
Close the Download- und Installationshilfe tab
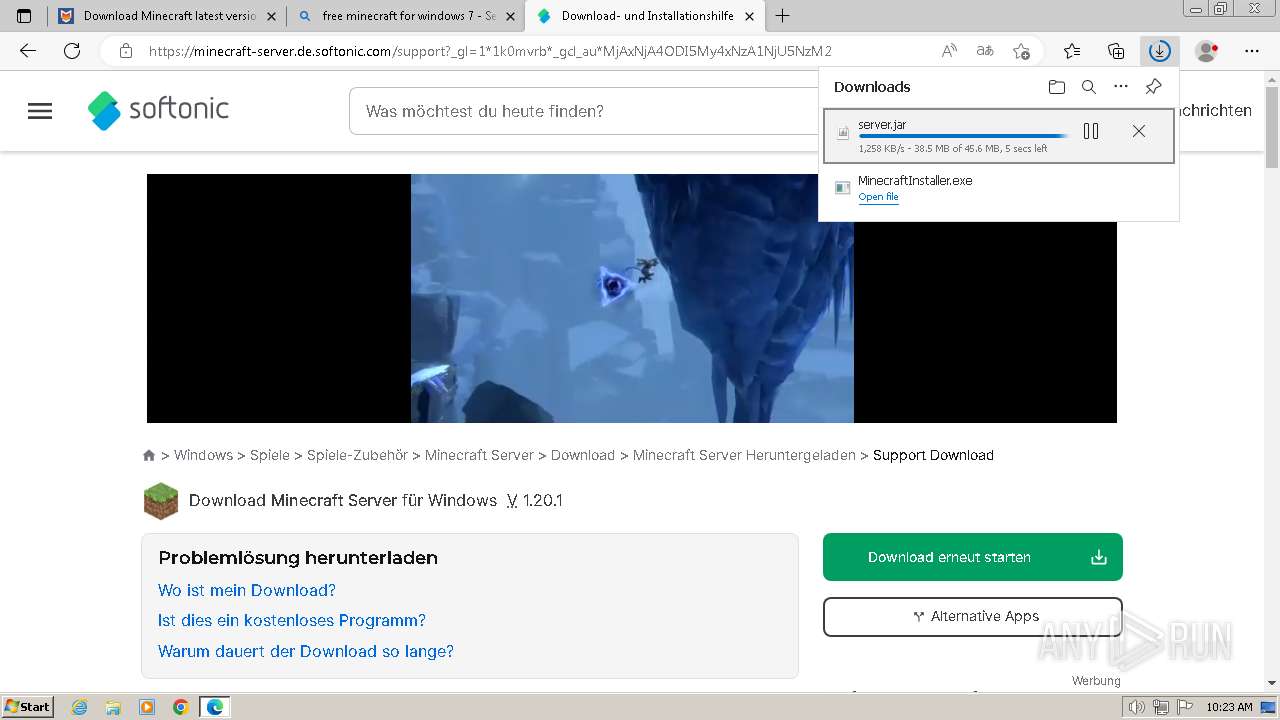[x=749, y=16]
